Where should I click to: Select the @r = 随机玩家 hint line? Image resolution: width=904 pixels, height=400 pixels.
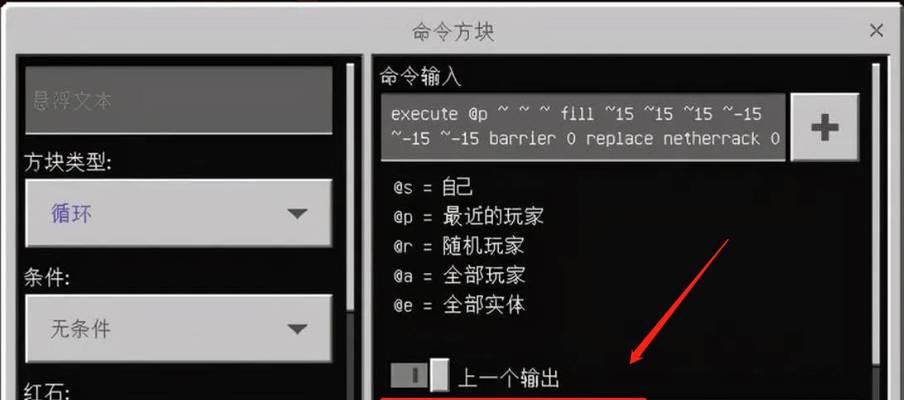459,246
